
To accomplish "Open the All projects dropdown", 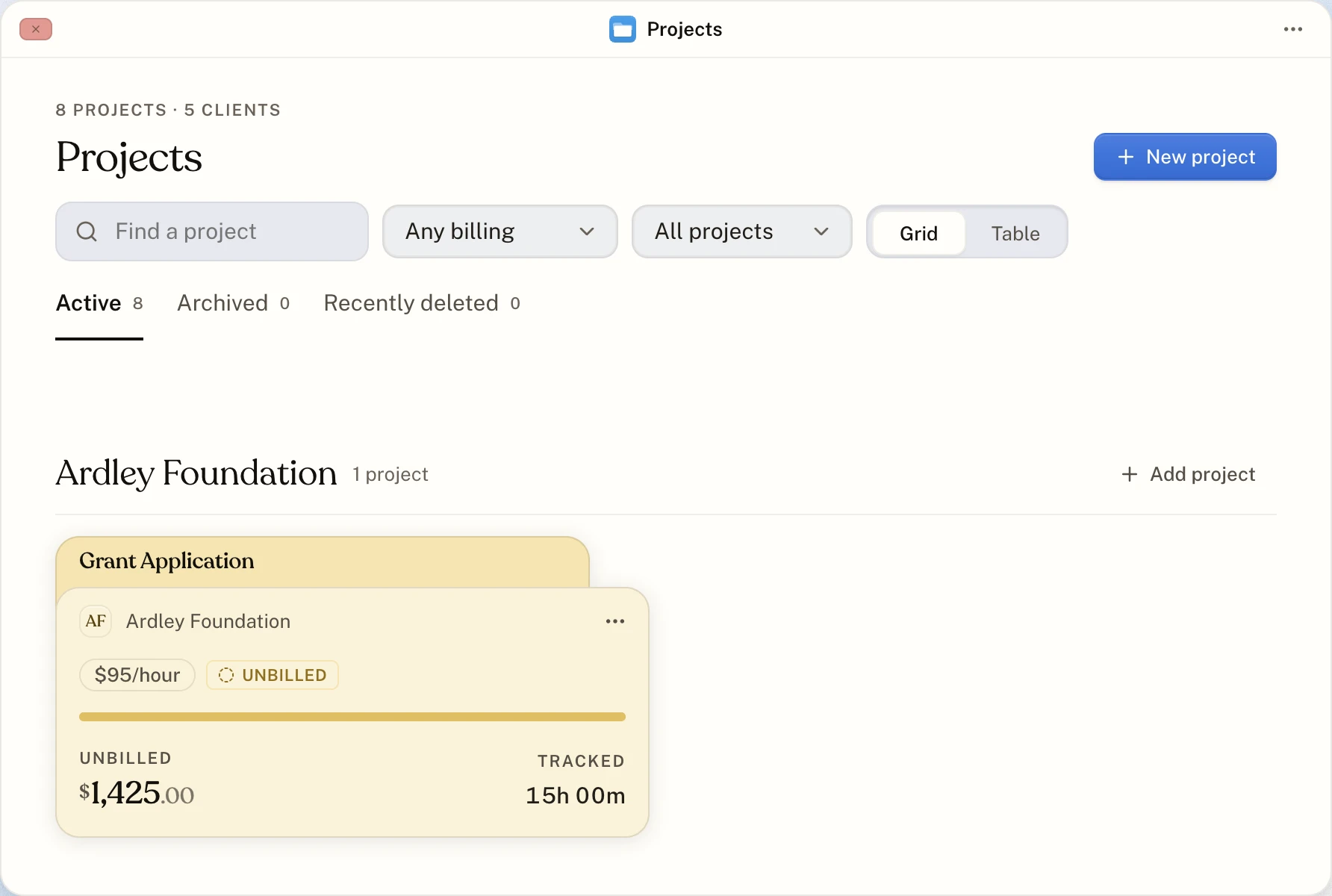I will (x=741, y=231).
